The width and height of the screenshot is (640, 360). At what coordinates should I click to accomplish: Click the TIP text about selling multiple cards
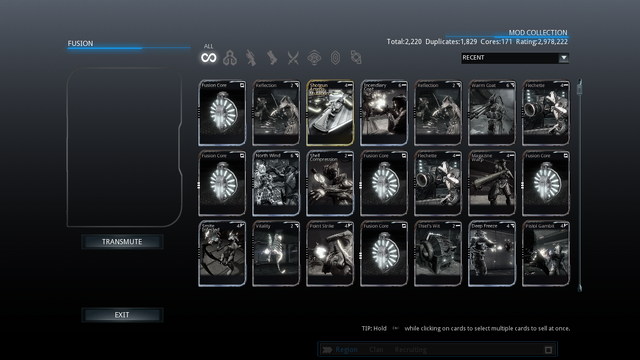tap(466, 328)
